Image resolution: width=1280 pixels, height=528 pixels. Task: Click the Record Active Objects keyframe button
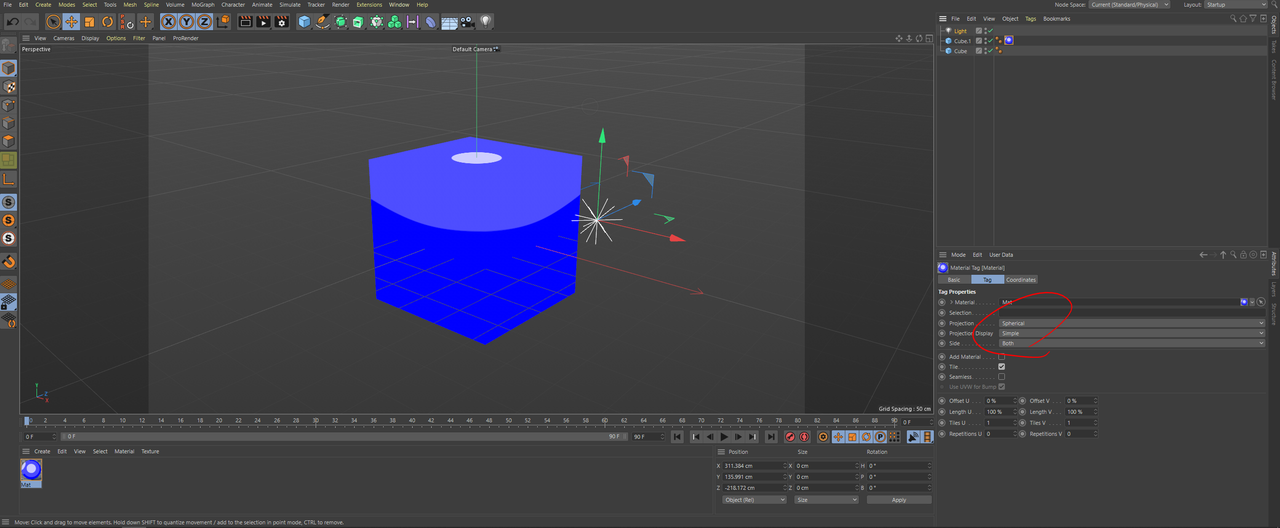coord(790,437)
